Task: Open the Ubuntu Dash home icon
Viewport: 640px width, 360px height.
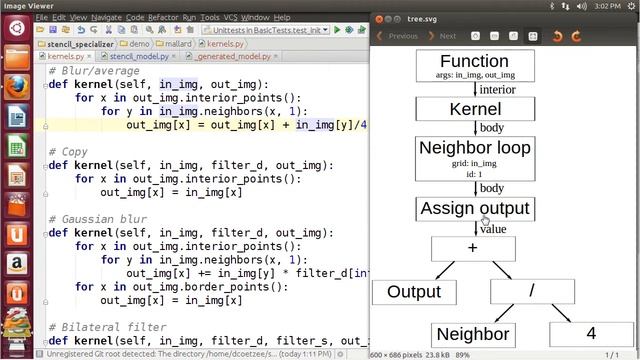Action: coord(17,29)
